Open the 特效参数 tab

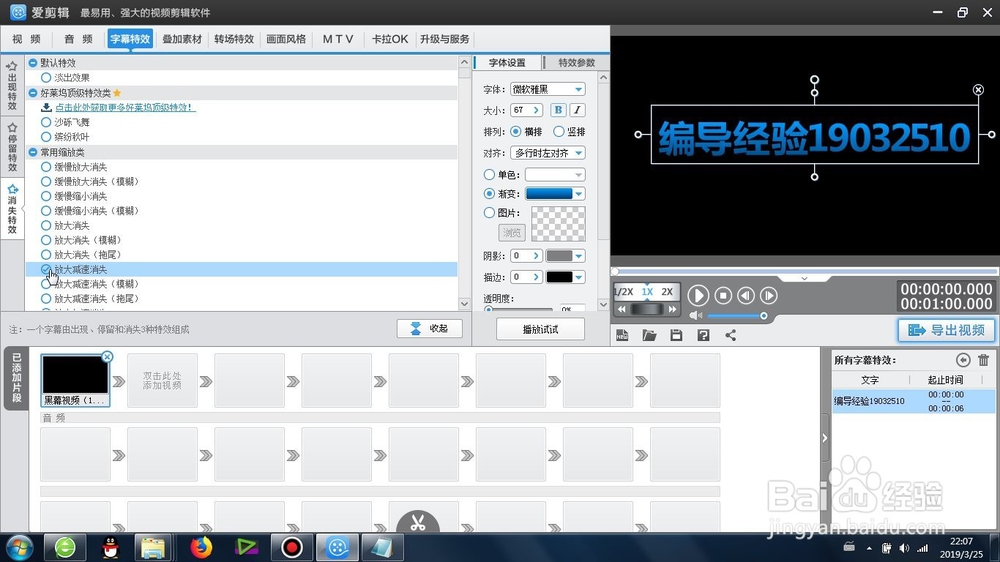[577, 63]
